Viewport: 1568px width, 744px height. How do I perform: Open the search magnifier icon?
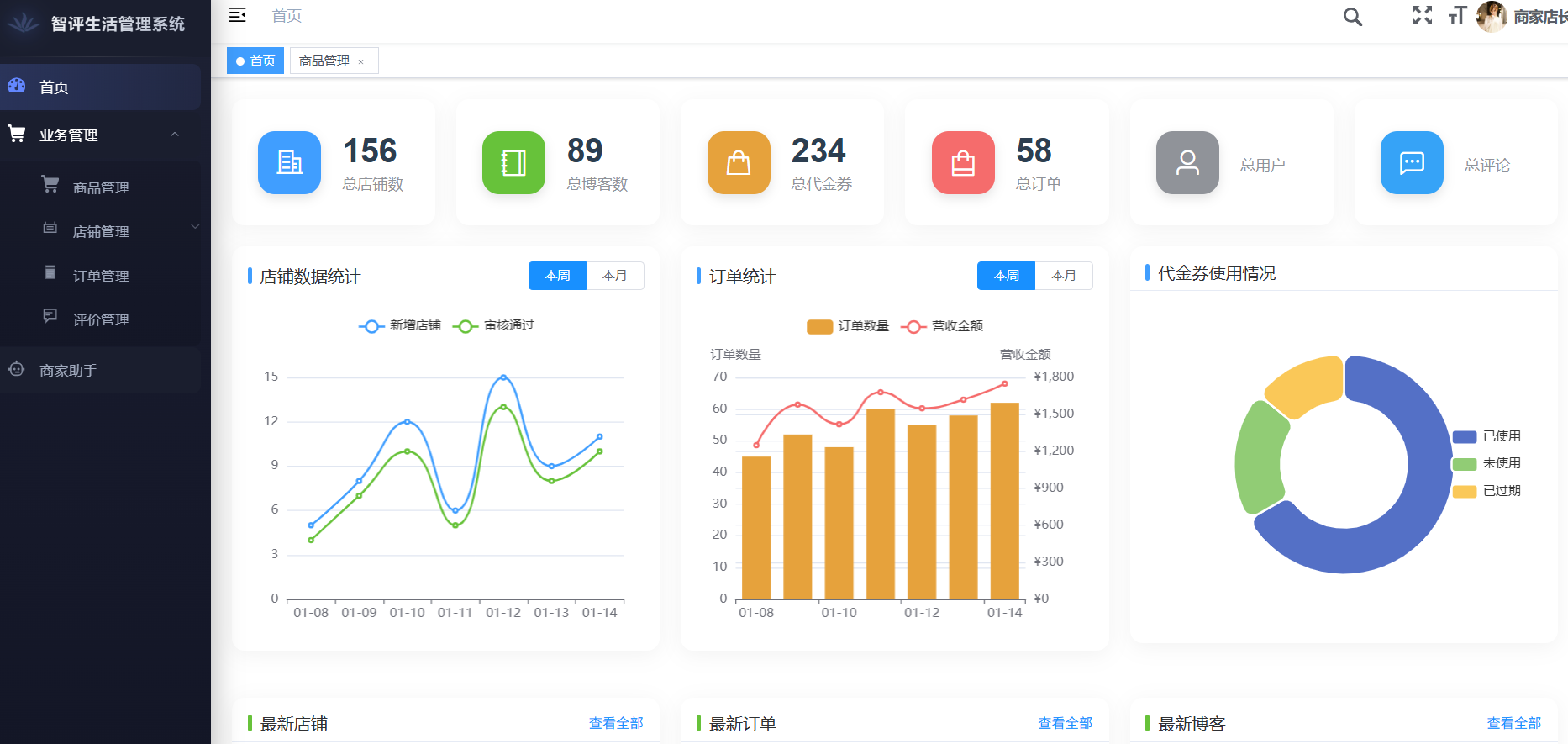coord(1352,17)
